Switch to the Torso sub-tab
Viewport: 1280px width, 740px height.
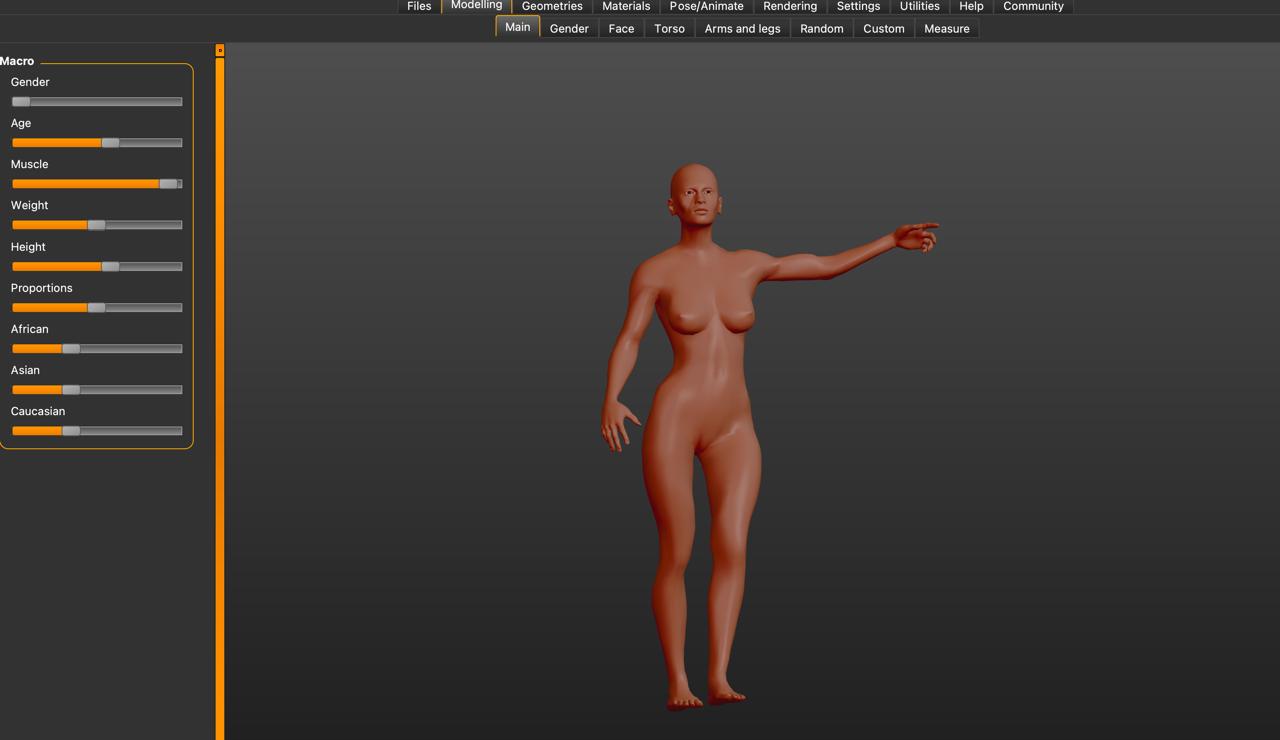point(669,29)
